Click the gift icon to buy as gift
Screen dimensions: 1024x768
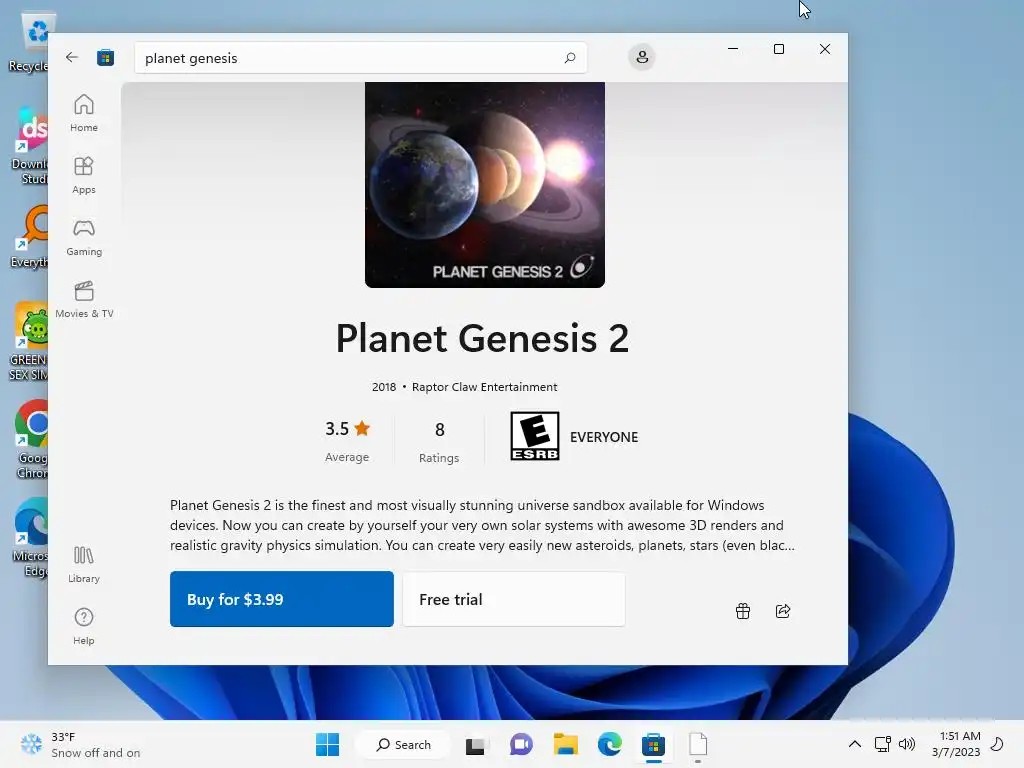[743, 611]
